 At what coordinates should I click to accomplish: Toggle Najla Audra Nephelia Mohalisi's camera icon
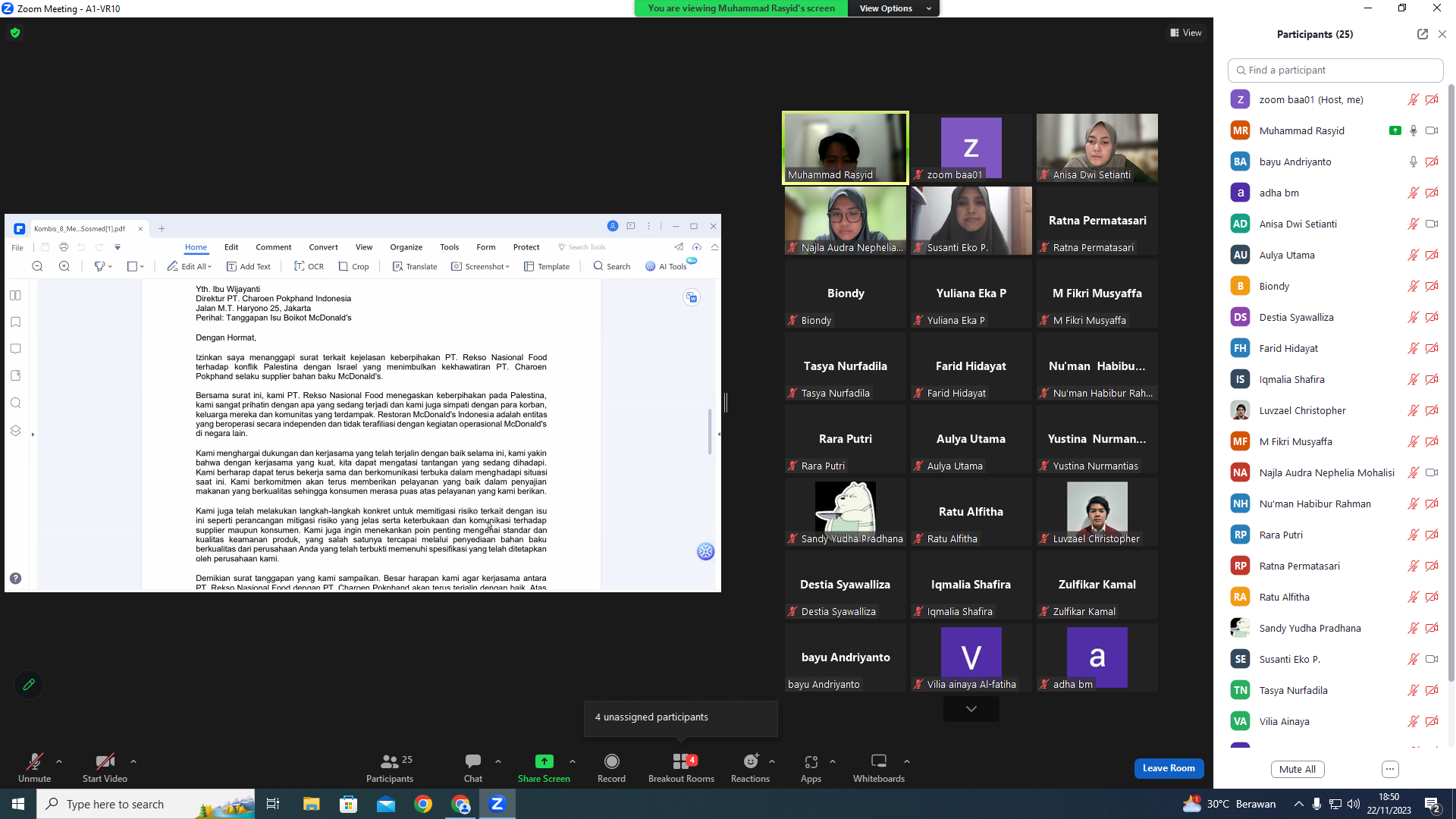(x=1432, y=472)
